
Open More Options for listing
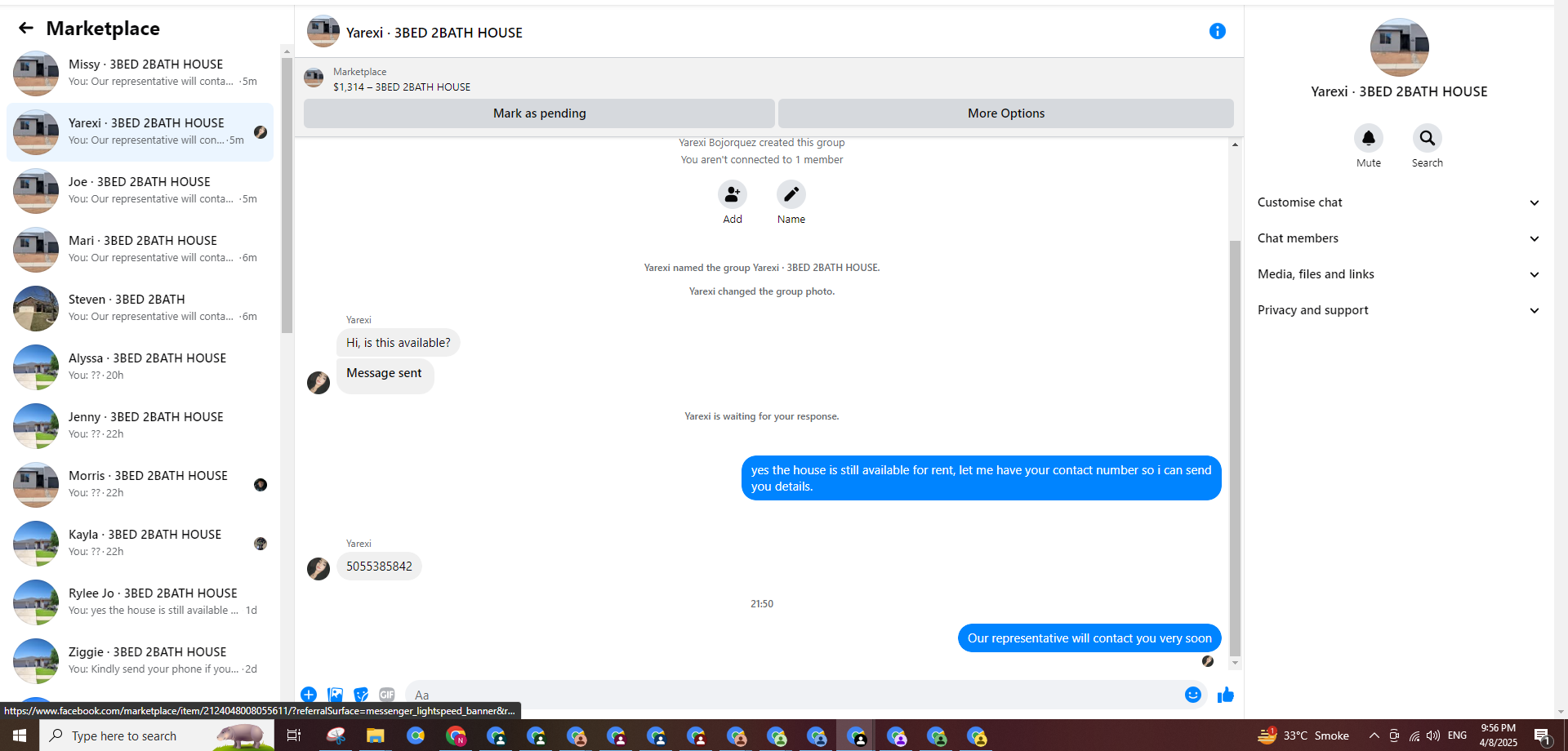click(1005, 113)
